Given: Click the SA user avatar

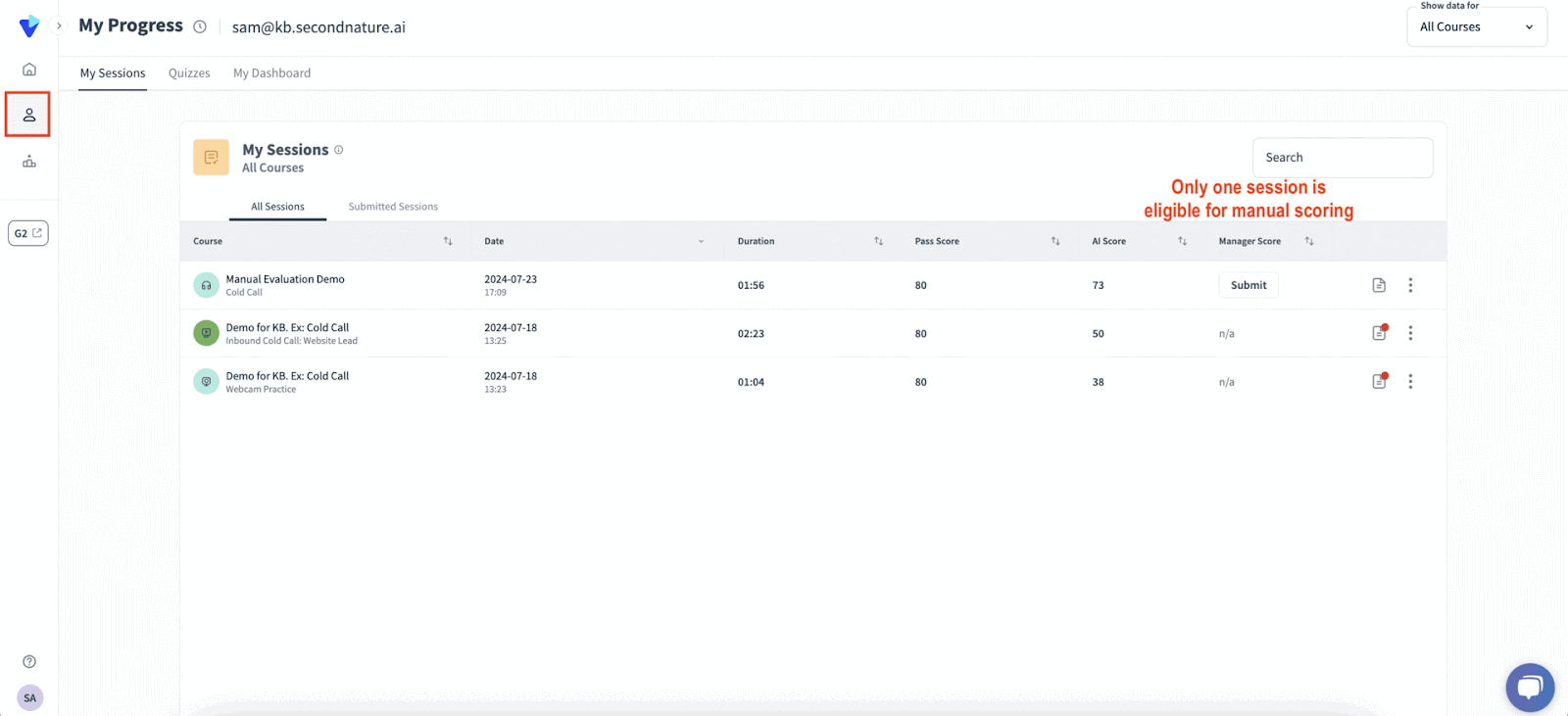Looking at the screenshot, I should pos(29,697).
